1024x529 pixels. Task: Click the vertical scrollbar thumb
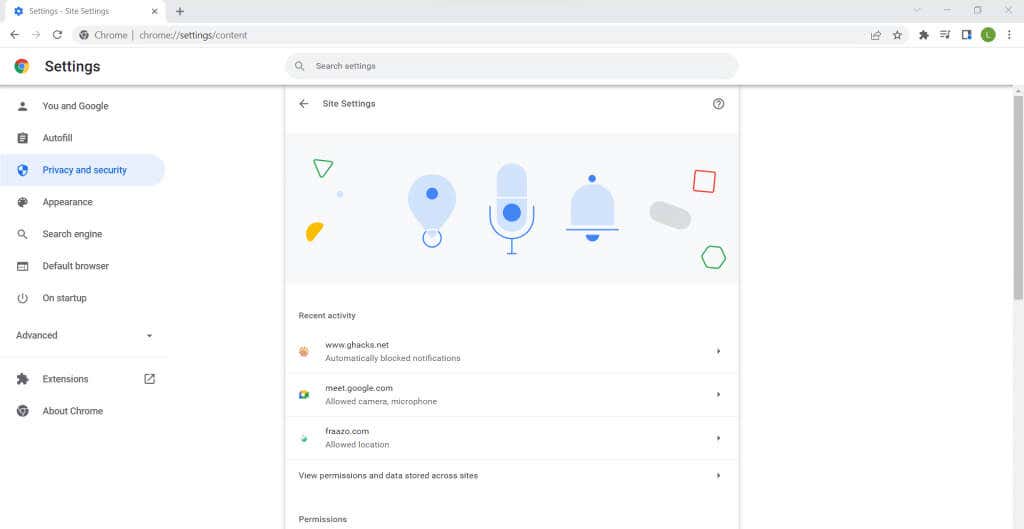pyautogui.click(x=1018, y=196)
